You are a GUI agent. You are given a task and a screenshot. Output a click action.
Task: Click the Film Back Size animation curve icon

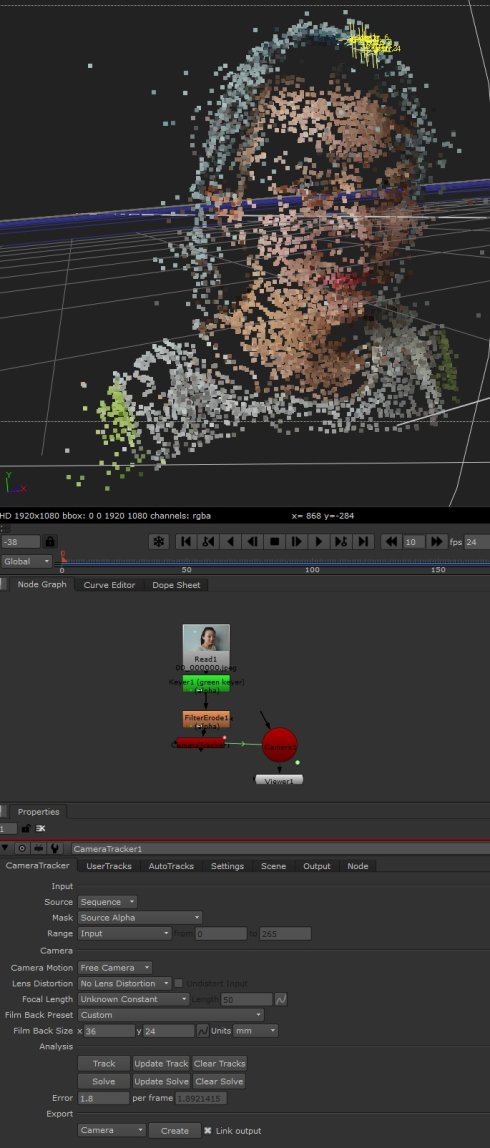pyautogui.click(x=202, y=1031)
